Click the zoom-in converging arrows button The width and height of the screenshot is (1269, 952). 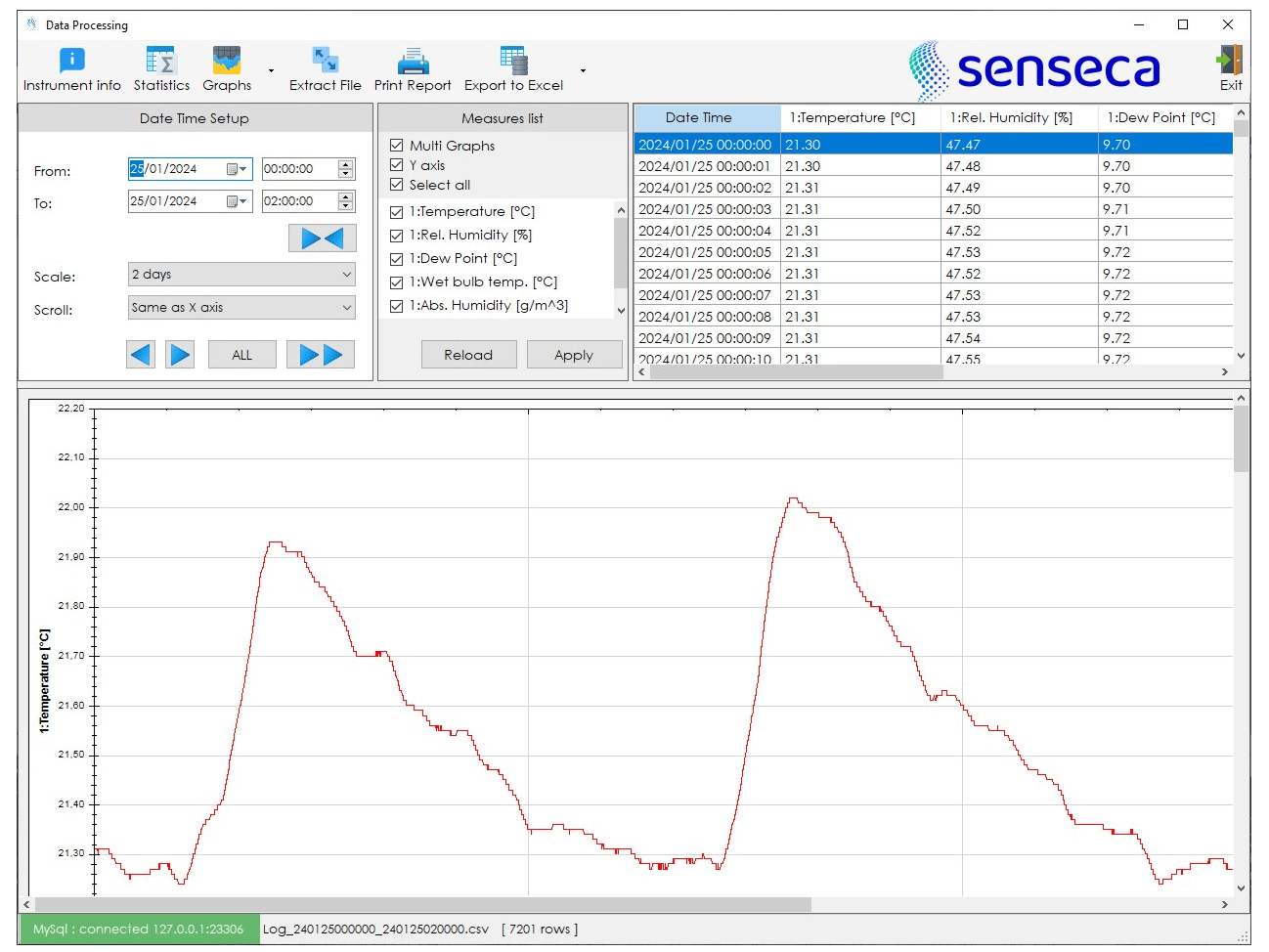pos(322,238)
